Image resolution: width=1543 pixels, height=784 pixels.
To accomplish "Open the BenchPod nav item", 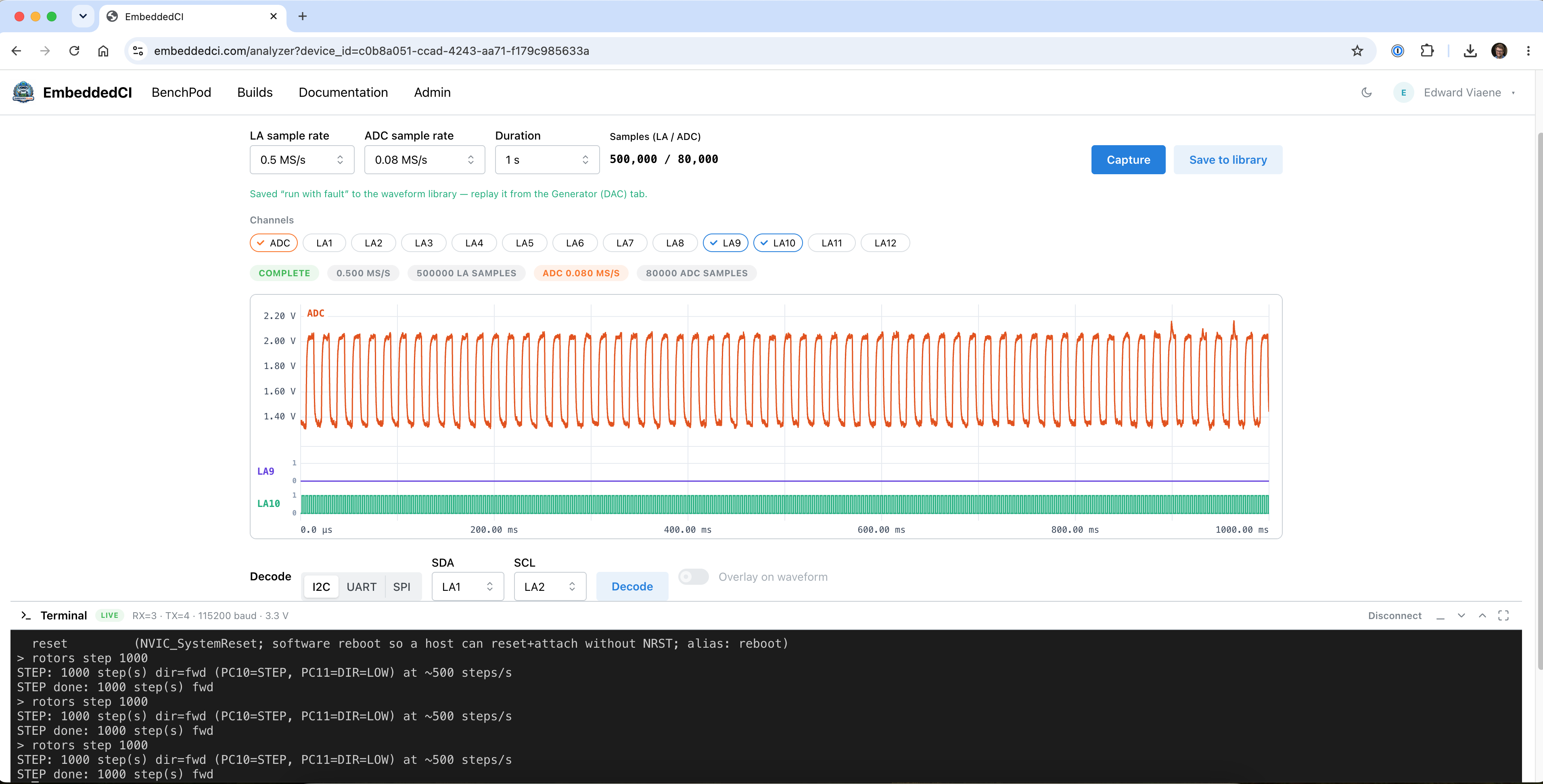I will pos(182,92).
